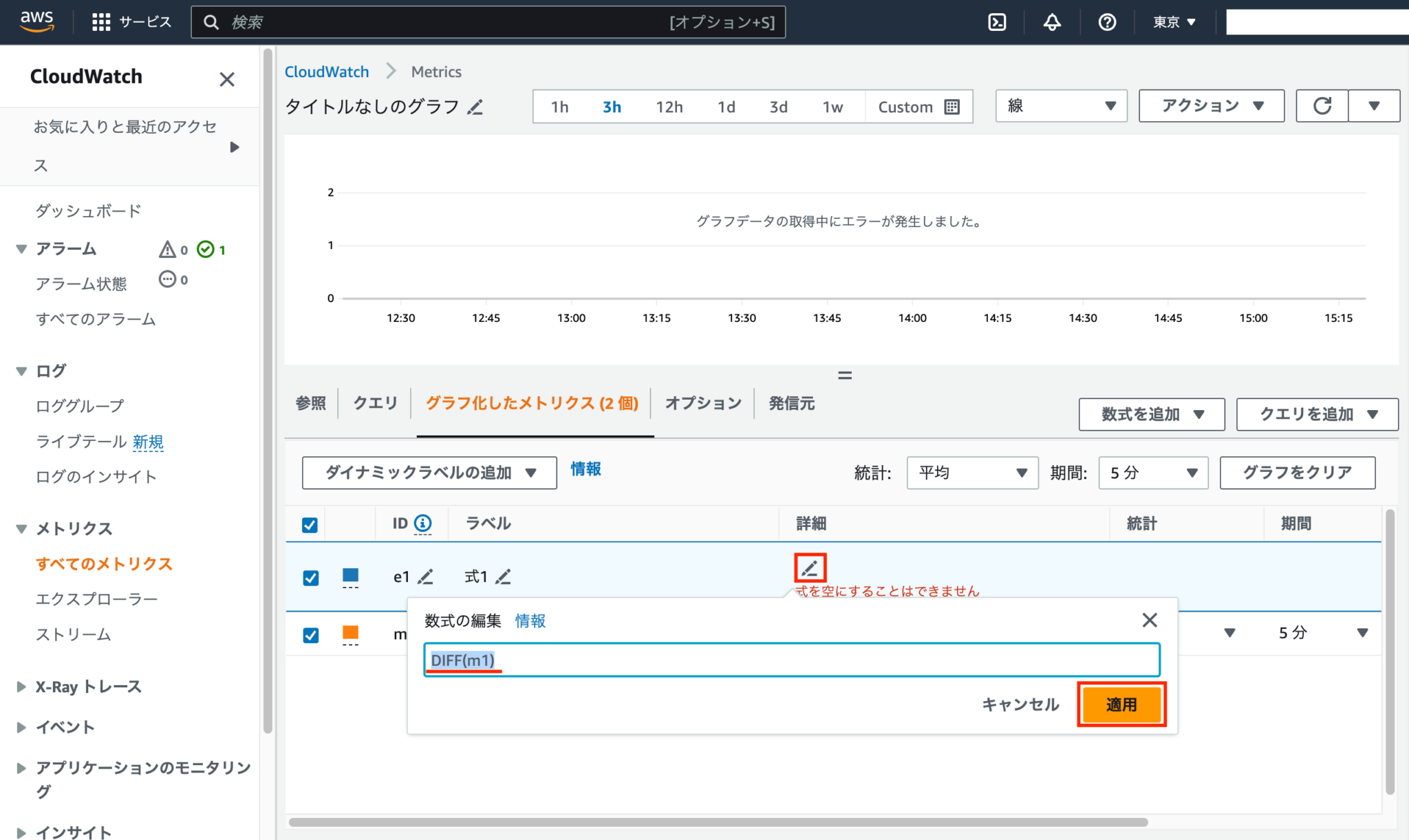
Task: Refresh the graph with the reload icon
Action: pyautogui.click(x=1322, y=106)
